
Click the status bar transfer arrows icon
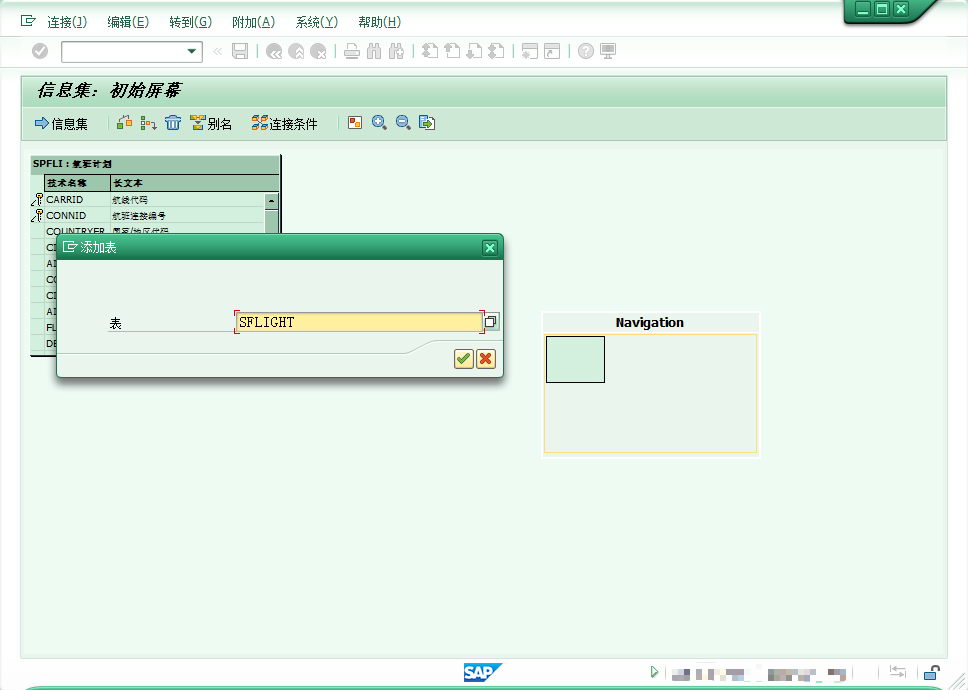(x=898, y=671)
